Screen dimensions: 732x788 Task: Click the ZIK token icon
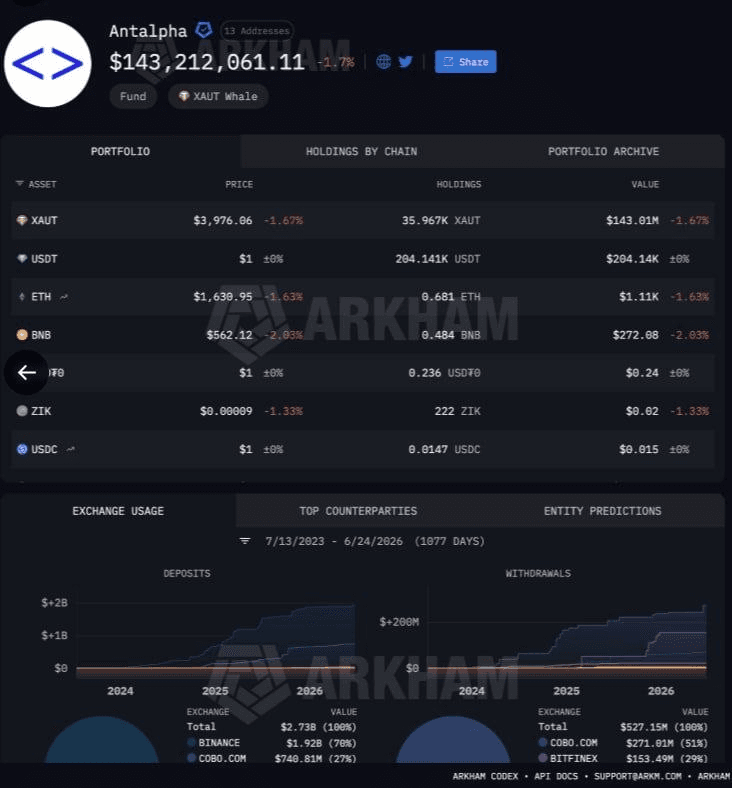coord(22,411)
